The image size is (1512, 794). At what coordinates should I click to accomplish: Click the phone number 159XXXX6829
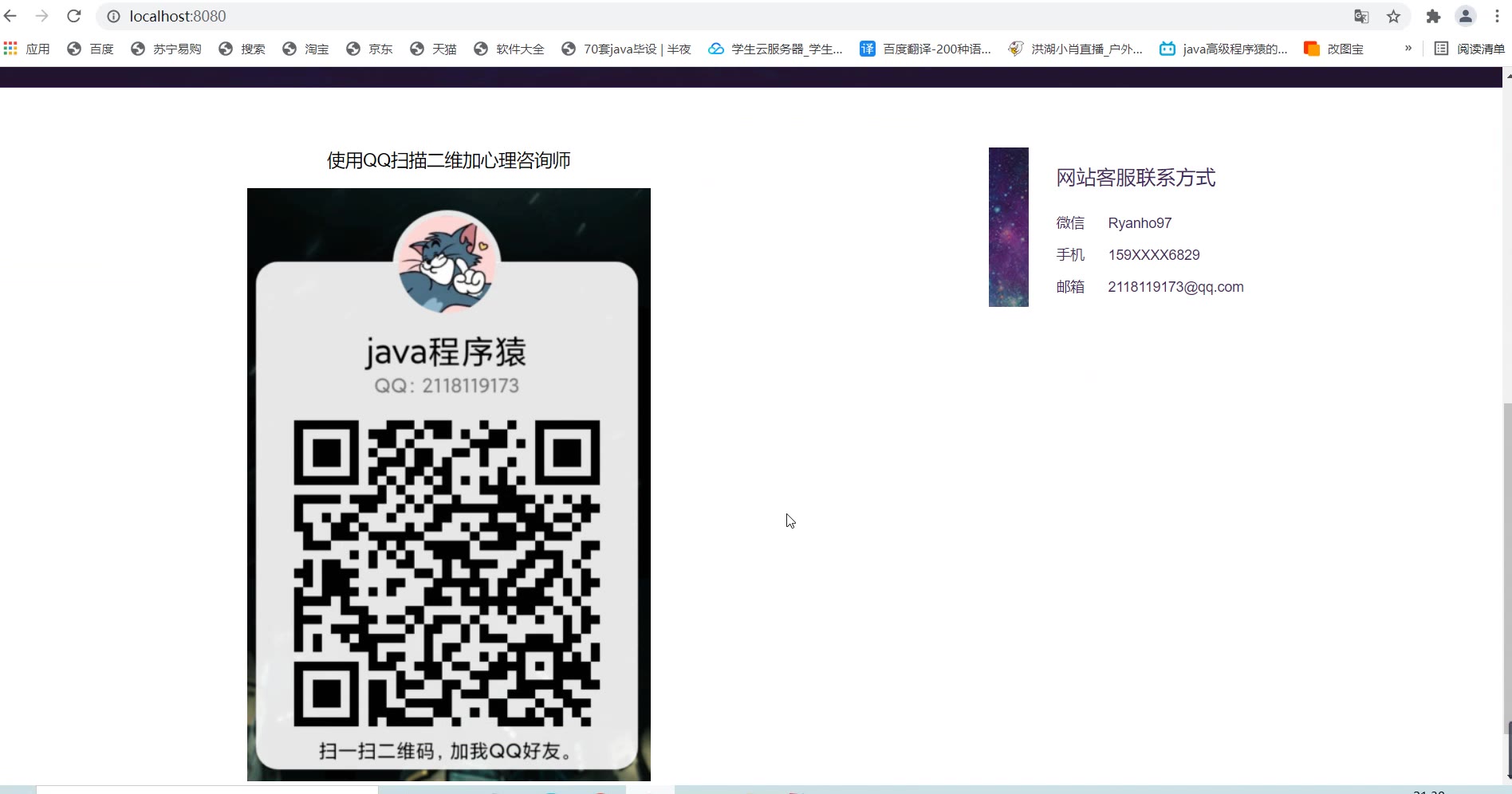(1154, 255)
